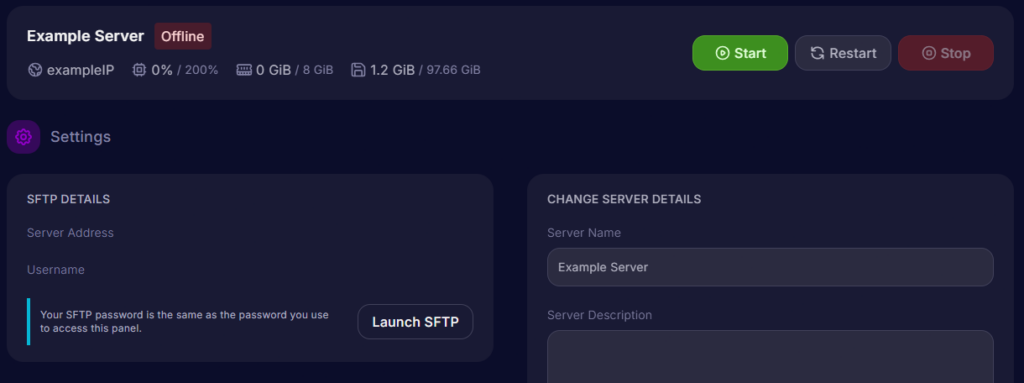The height and width of the screenshot is (383, 1024).
Task: Click the SFTP password notice text
Action: click(x=184, y=322)
